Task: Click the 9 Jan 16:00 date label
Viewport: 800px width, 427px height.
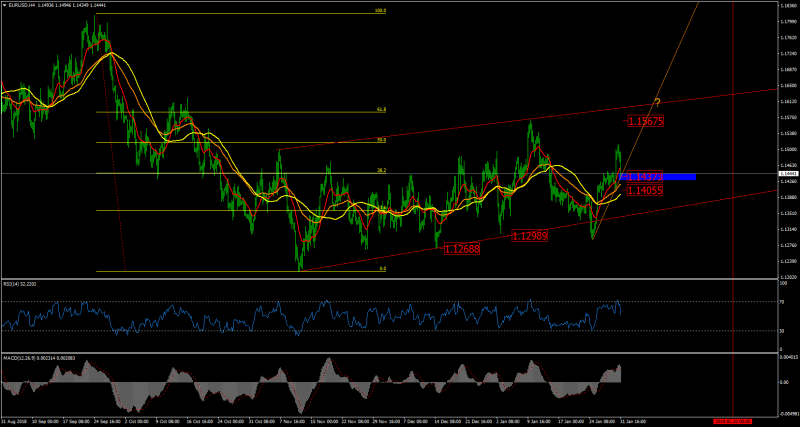Action: (x=540, y=422)
